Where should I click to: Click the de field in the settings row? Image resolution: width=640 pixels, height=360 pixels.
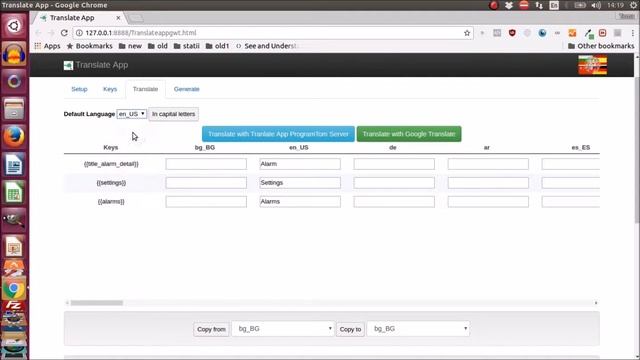394,182
